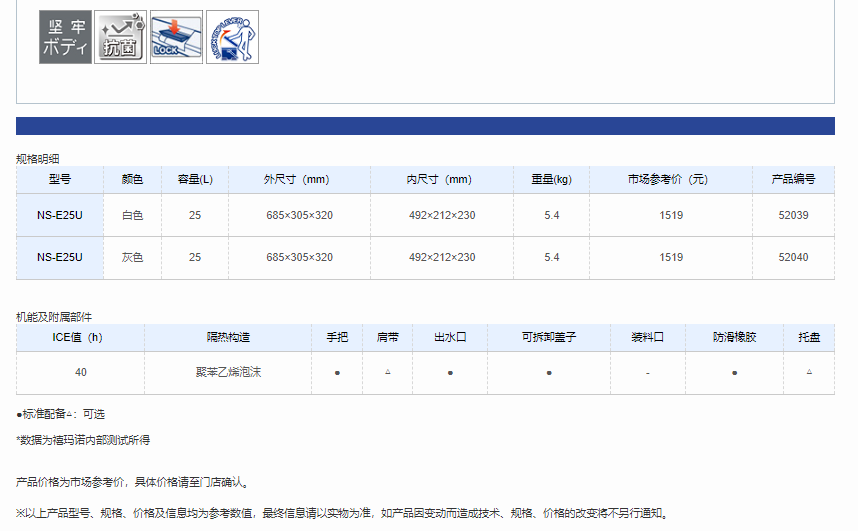Click the *数据为禧玛诺内部测试所得 note
862x531 pixels.
[83, 440]
